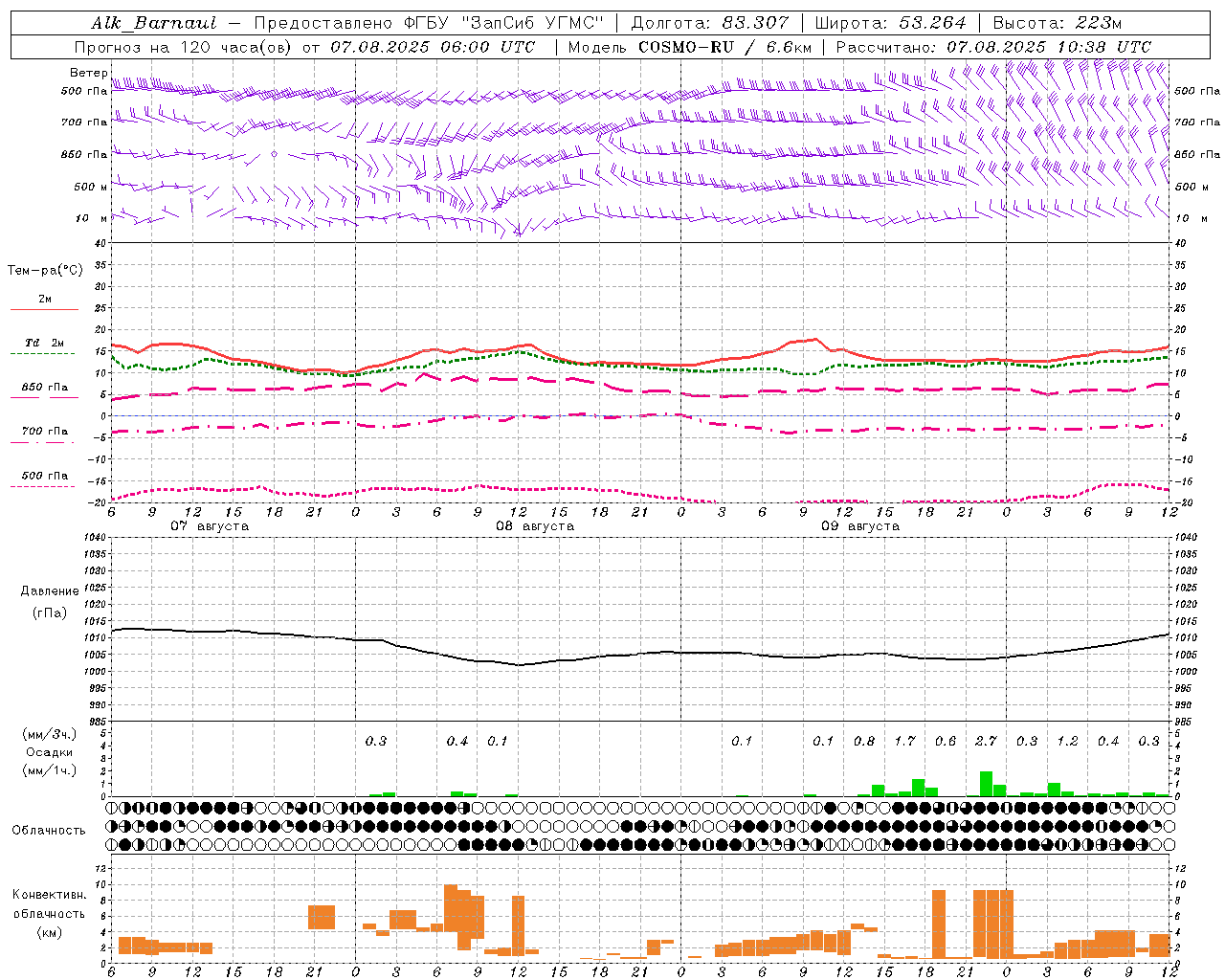Click the 1.2 precipitation total
The height and width of the screenshot is (980, 1225).
pos(1067,741)
